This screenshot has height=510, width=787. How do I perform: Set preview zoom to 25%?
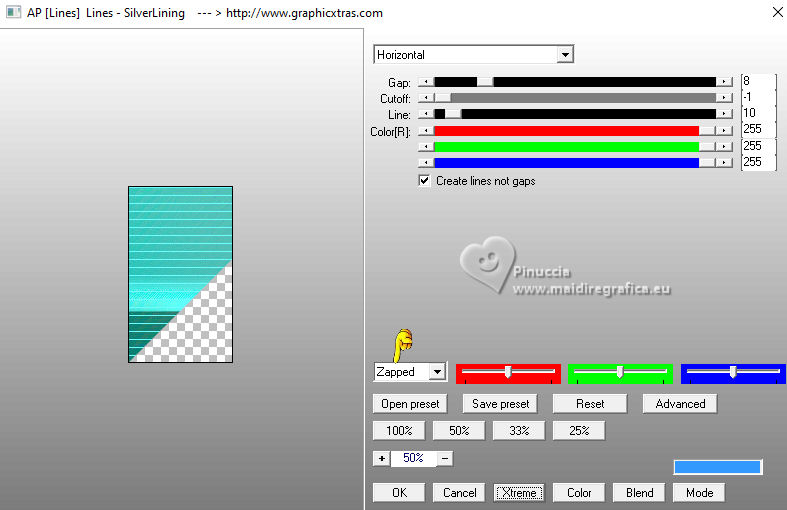(579, 431)
